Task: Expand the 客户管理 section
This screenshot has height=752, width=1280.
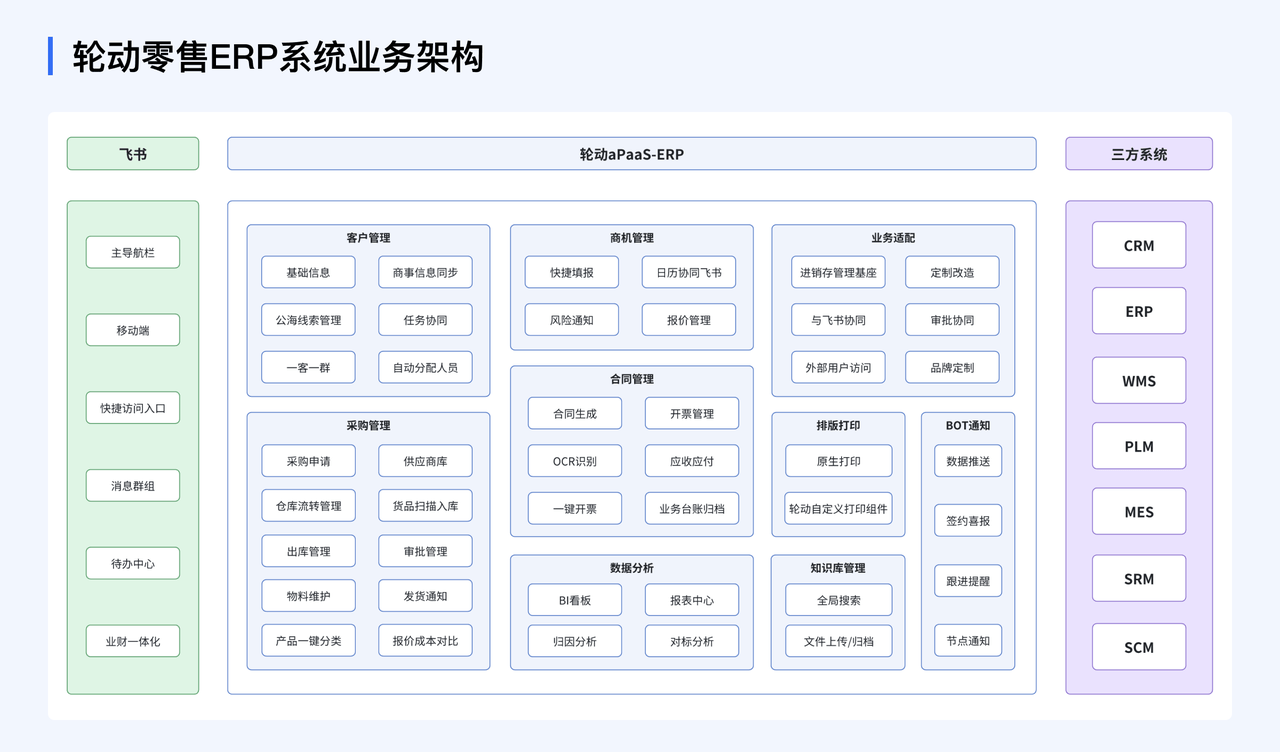Action: click(367, 238)
